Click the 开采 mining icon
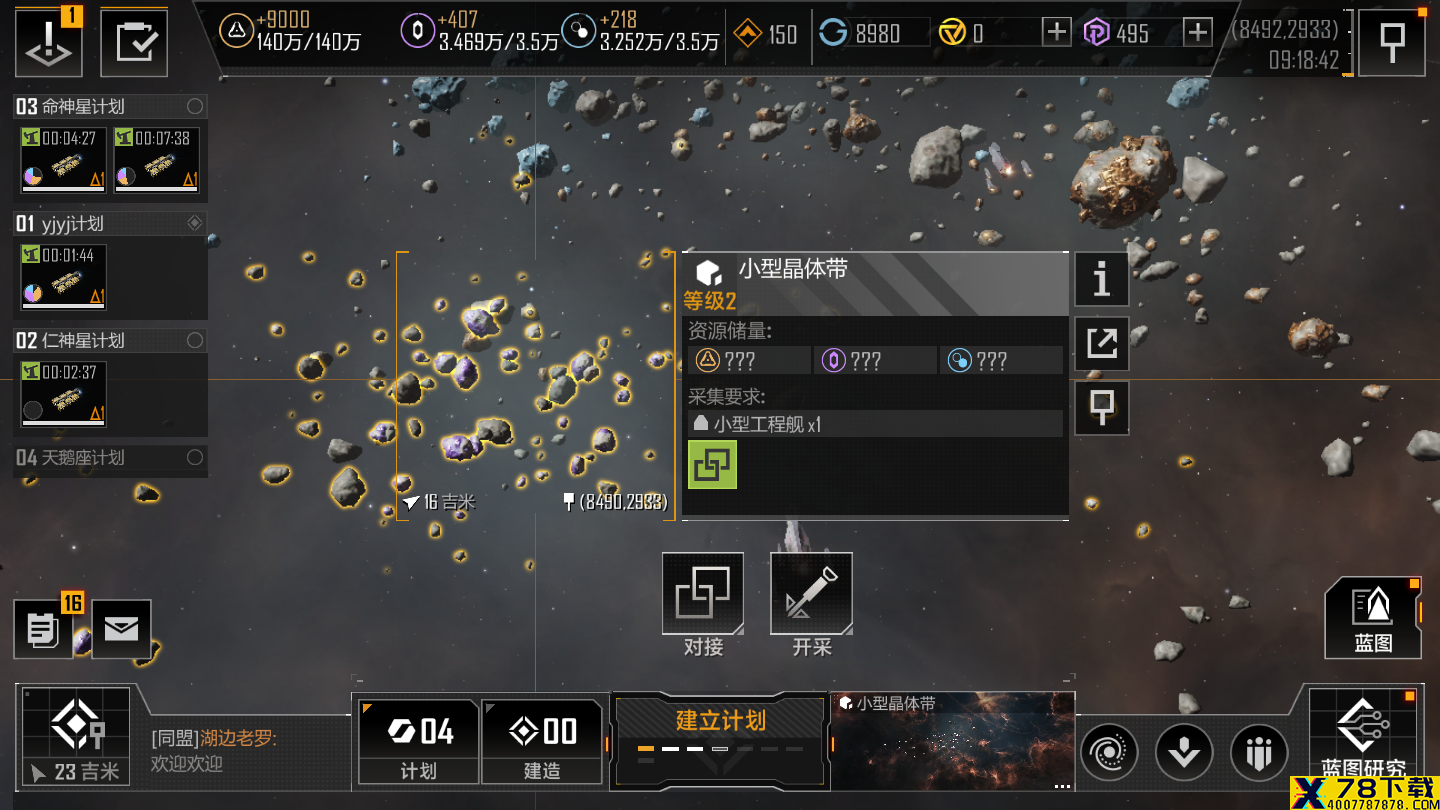Screen dimensions: 1440x810 [x=811, y=593]
